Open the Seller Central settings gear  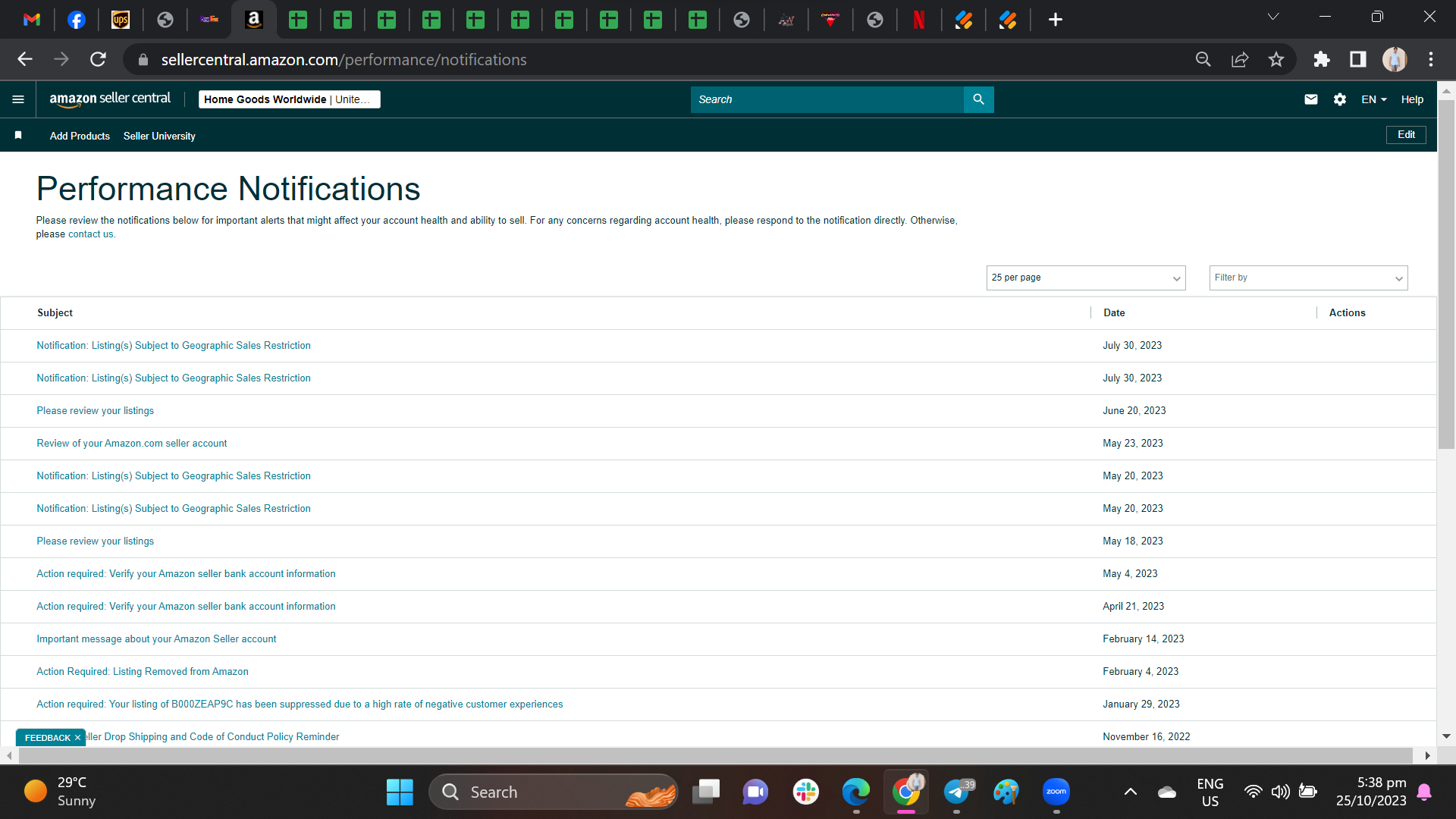click(x=1340, y=99)
